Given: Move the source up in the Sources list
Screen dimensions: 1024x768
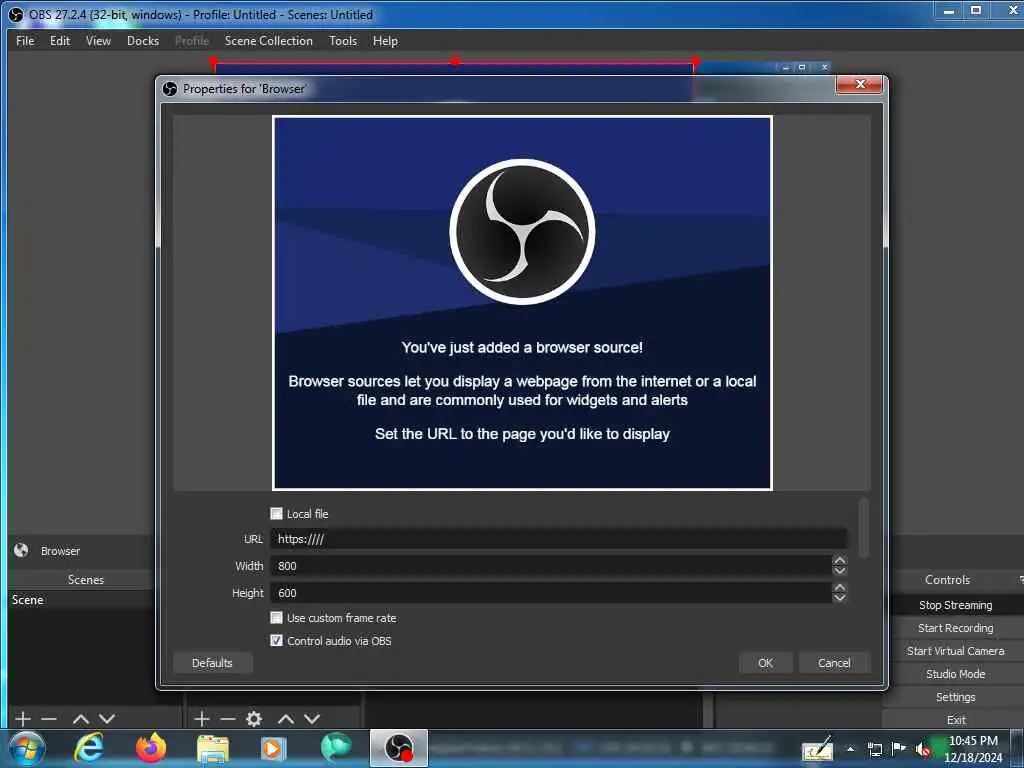Looking at the screenshot, I should (285, 719).
